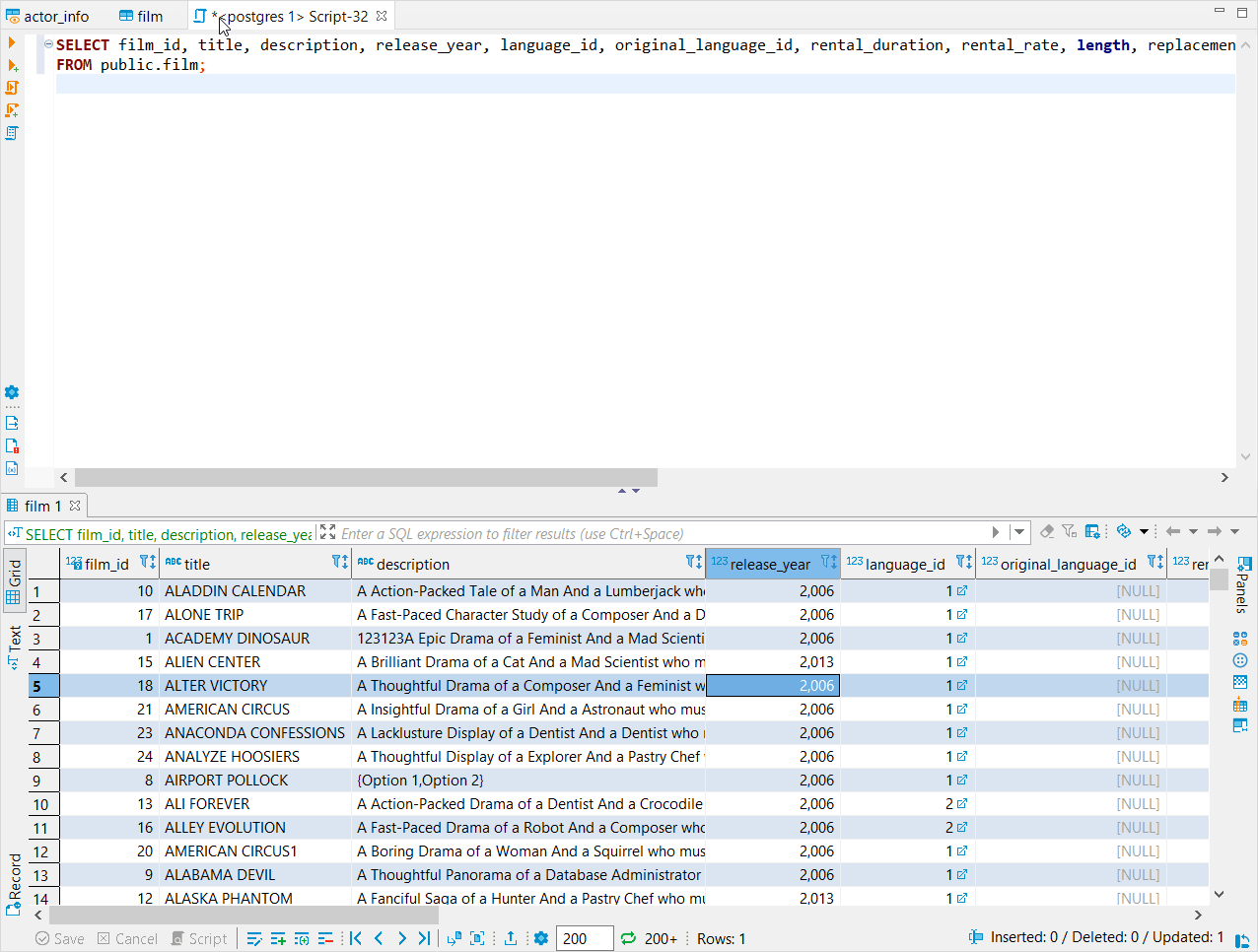Image resolution: width=1258 pixels, height=952 pixels.
Task: Add a new table row
Action: point(278,937)
